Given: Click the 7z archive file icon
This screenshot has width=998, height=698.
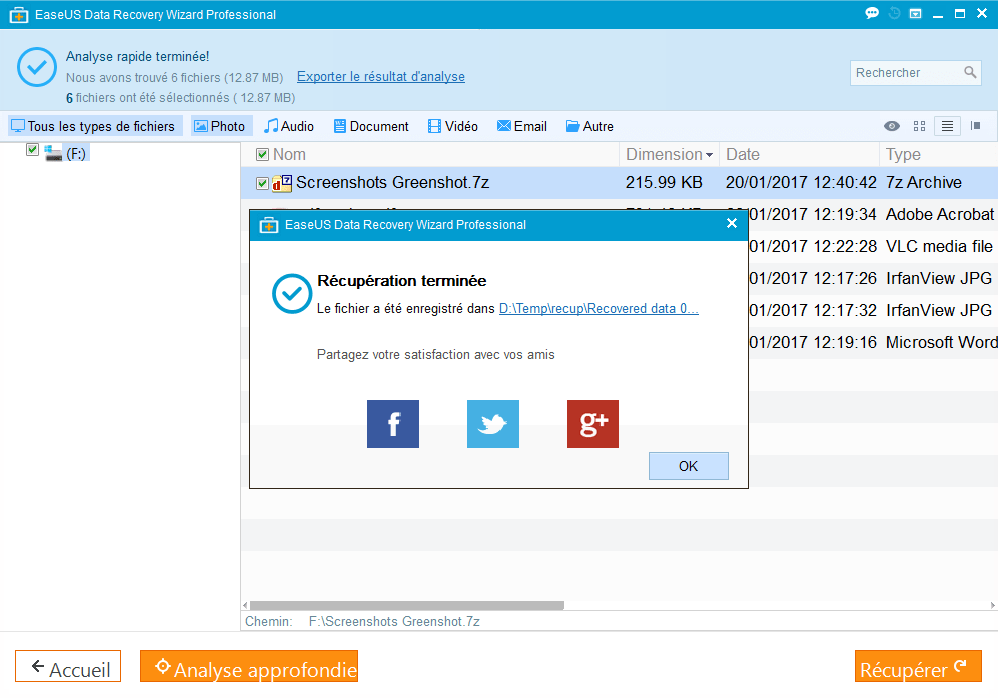Looking at the screenshot, I should [282, 183].
